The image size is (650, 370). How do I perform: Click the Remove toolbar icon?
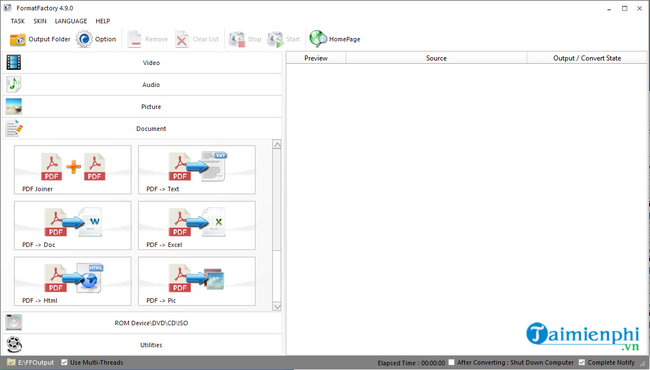click(134, 39)
